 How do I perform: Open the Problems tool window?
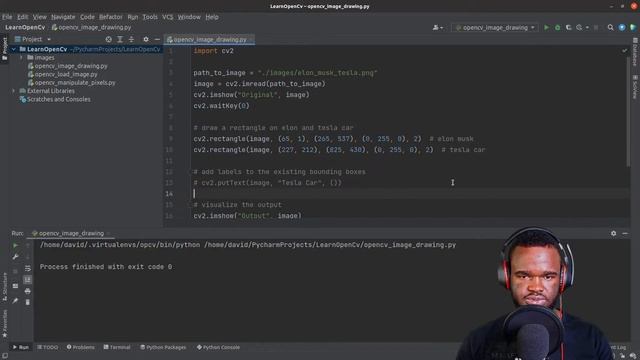coord(80,347)
